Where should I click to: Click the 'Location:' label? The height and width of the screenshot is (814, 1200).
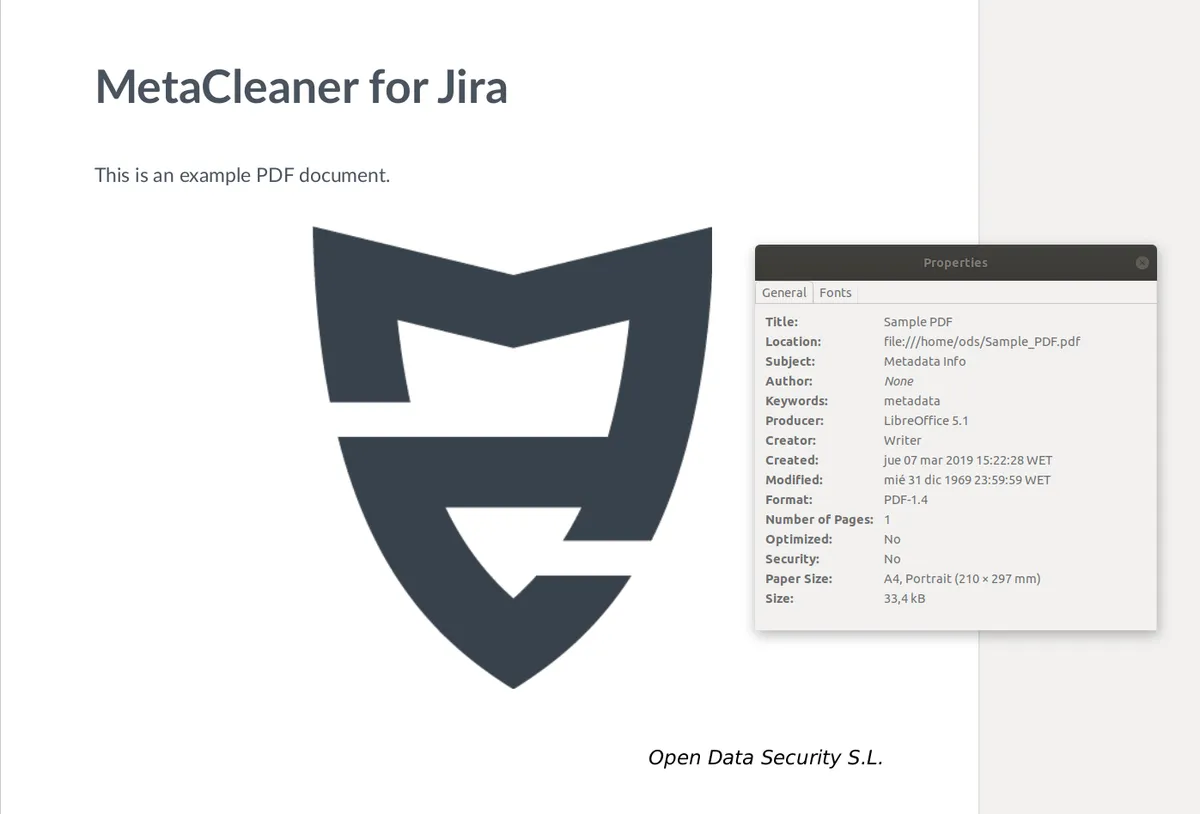[793, 341]
